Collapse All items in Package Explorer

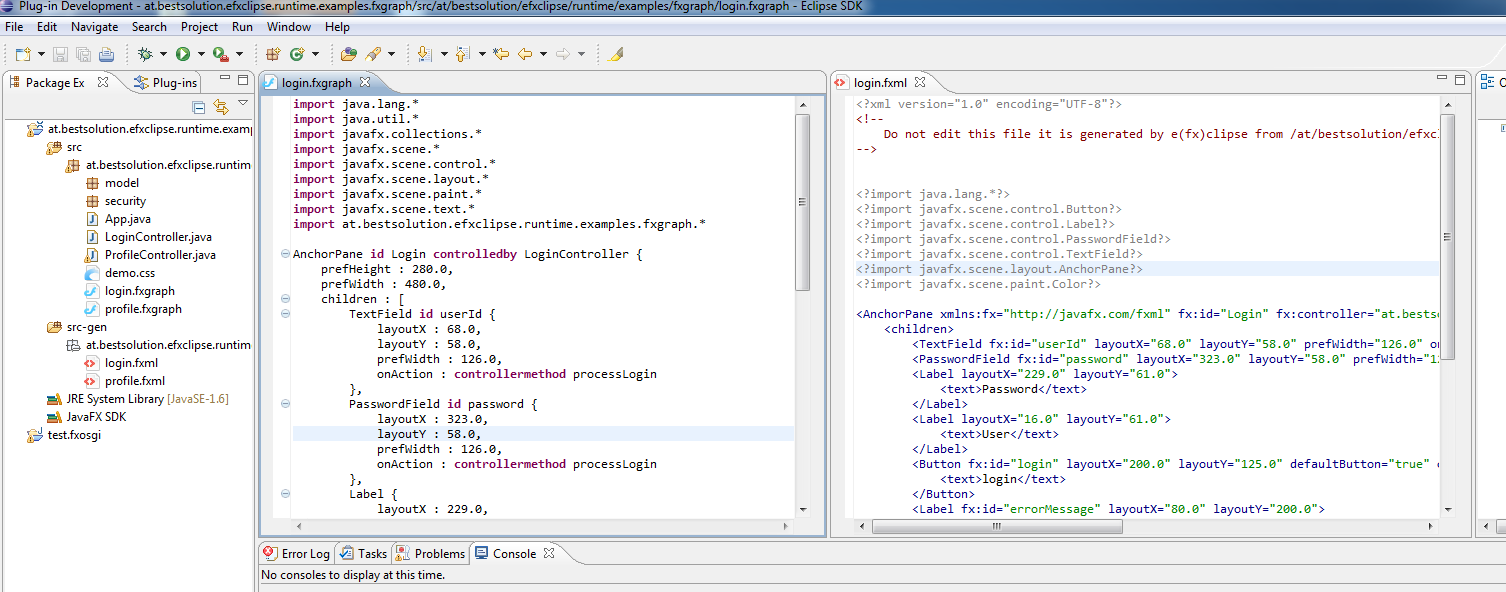pyautogui.click(x=199, y=108)
